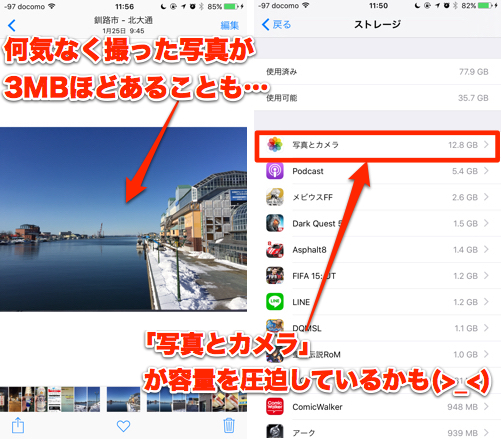Tap the ストレージ screen title
This screenshot has height=439, width=501.
click(x=377, y=24)
